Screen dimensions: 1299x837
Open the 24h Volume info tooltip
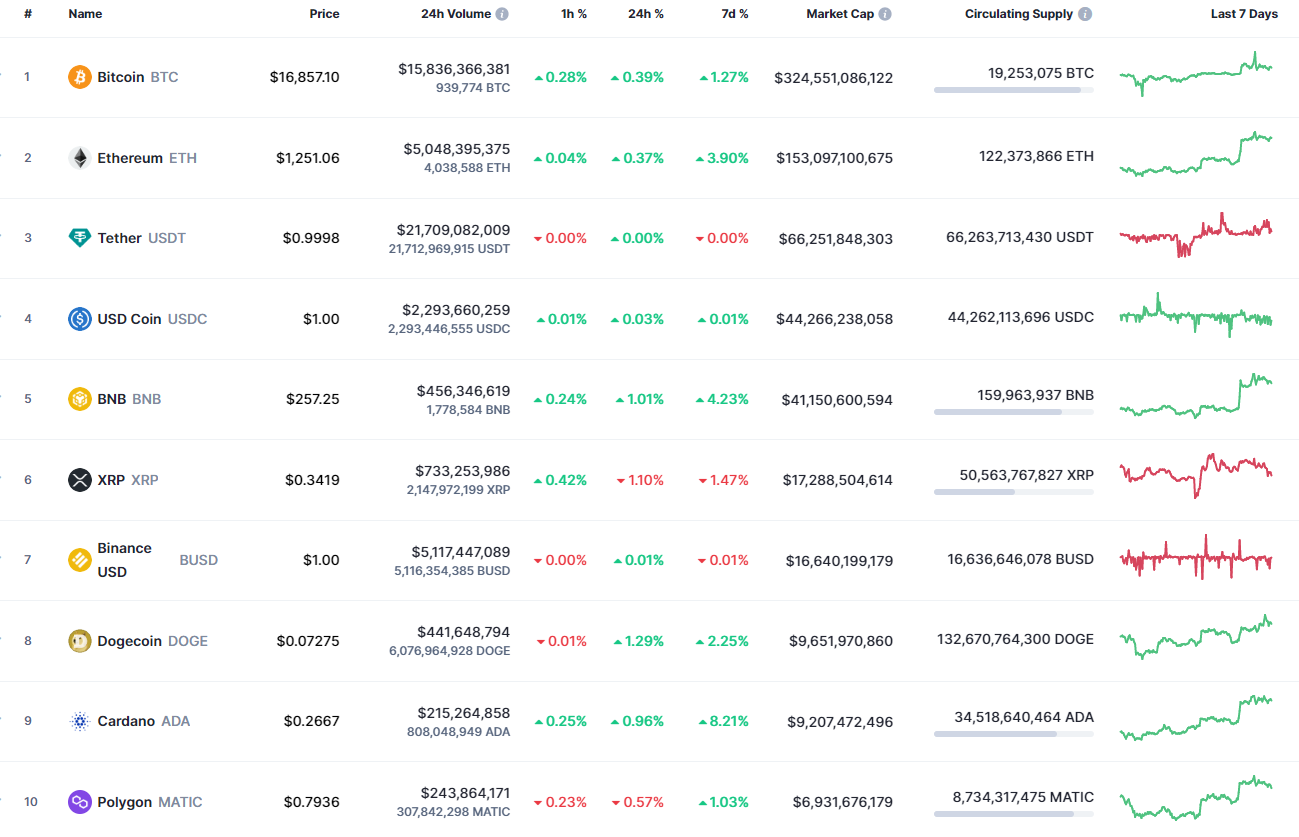pos(502,14)
